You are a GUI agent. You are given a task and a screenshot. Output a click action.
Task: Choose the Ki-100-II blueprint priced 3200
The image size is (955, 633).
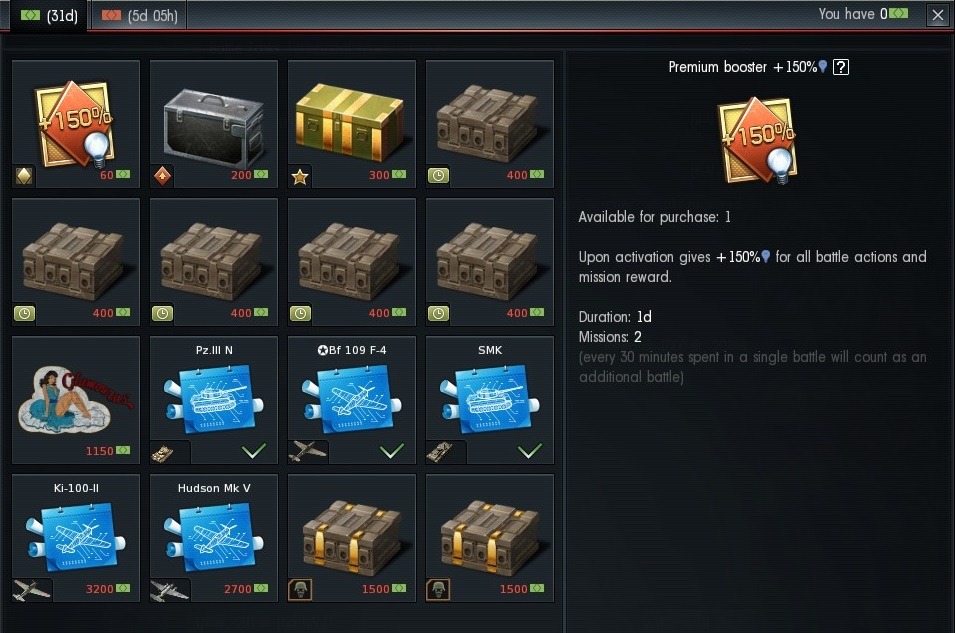pos(76,538)
